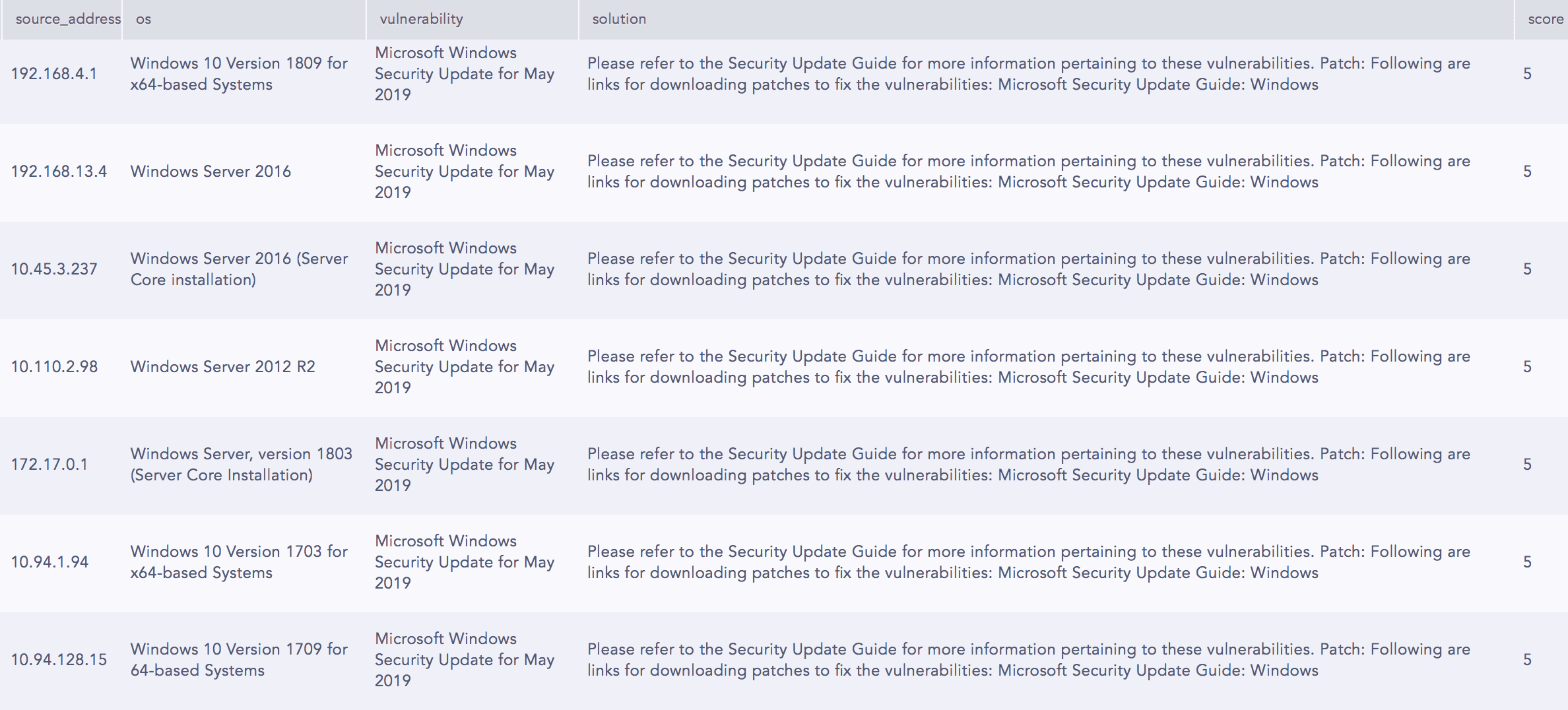Select the solution text in 10.94.128.15 row

coord(1029,659)
